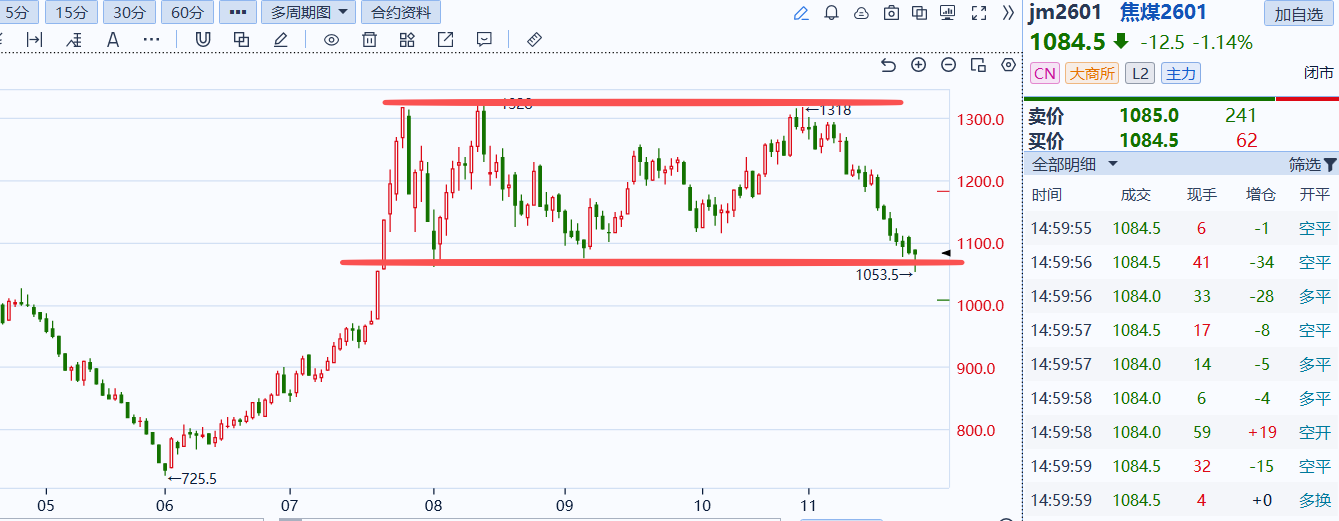The image size is (1339, 521).
Task: Open the 多周期图 dropdown
Action: (x=309, y=13)
